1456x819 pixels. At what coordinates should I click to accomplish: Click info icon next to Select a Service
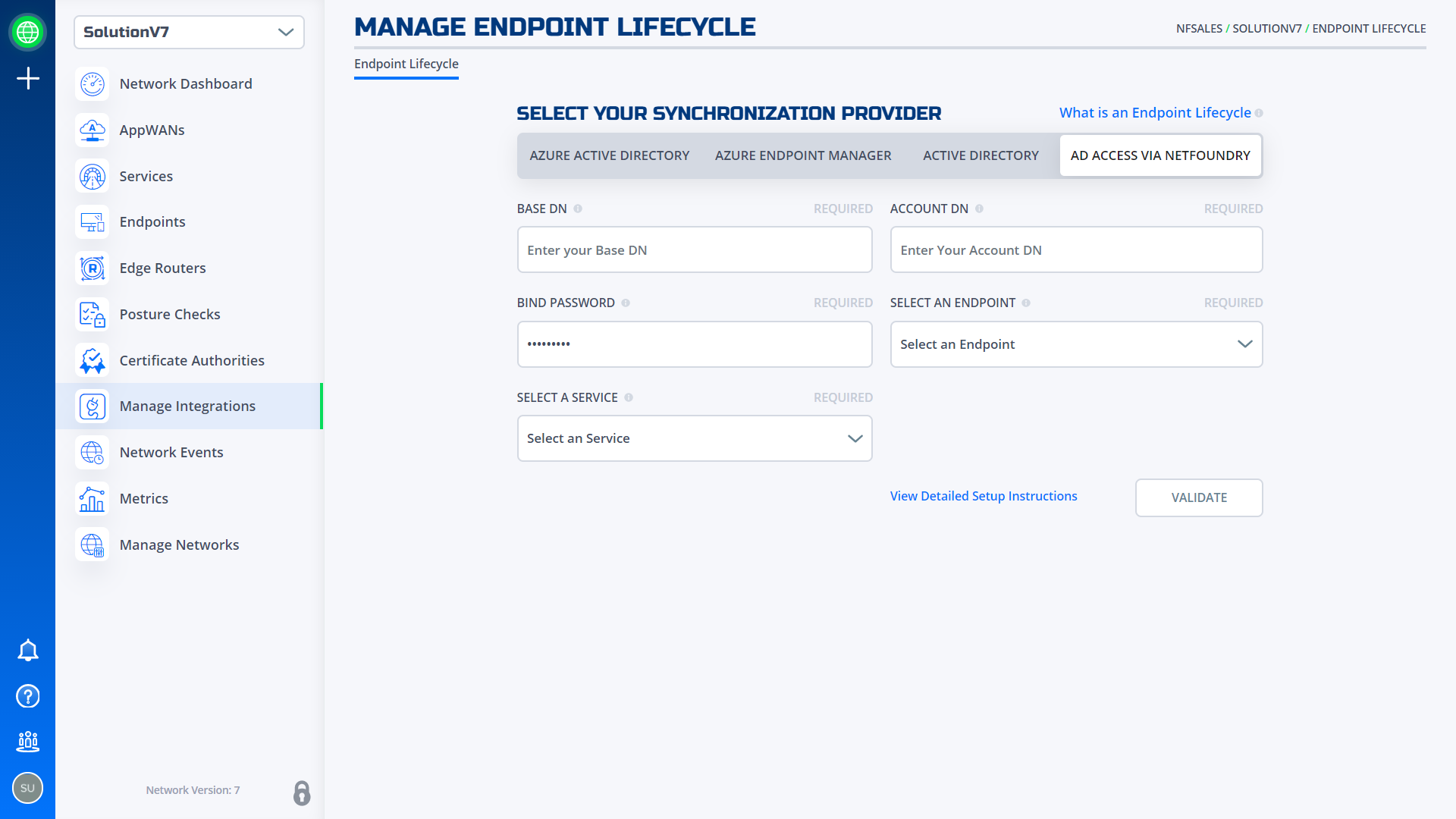629,397
